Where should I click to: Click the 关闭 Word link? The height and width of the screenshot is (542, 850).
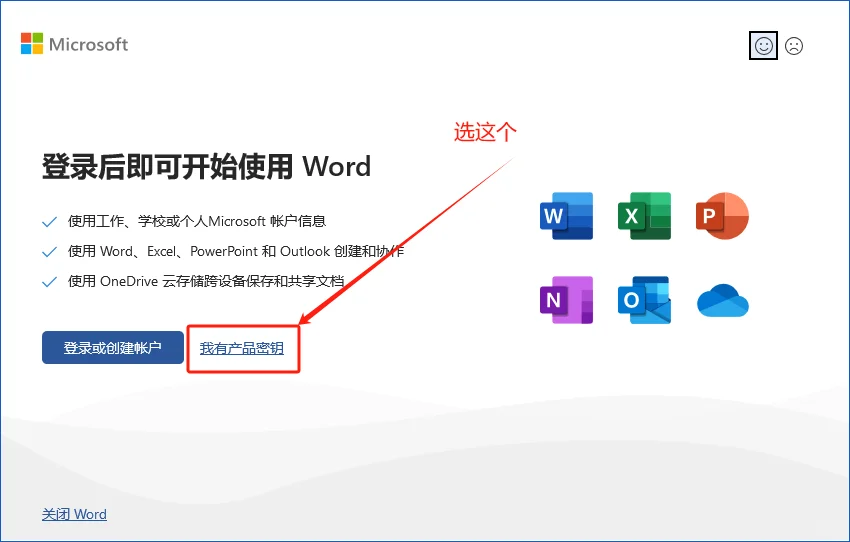coord(74,514)
